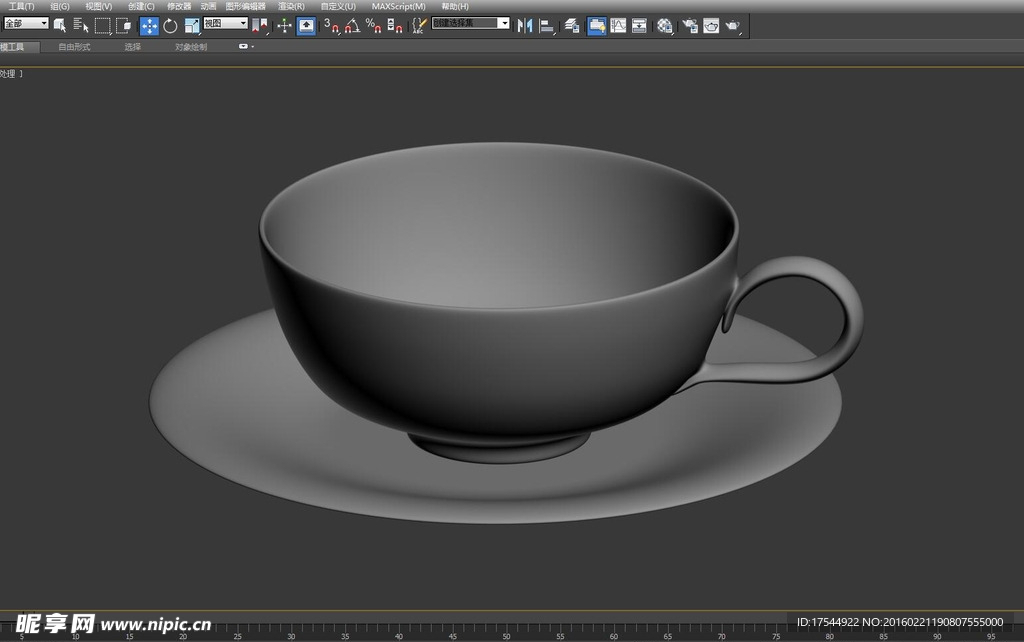Expand the 创建选择集 named selection dropdown

pyautogui.click(x=503, y=23)
